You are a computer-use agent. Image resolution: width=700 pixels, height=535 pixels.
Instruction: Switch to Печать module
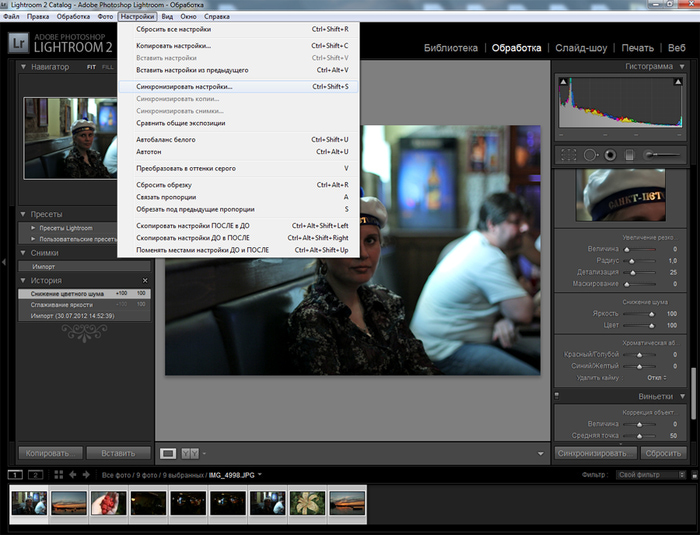coord(638,48)
